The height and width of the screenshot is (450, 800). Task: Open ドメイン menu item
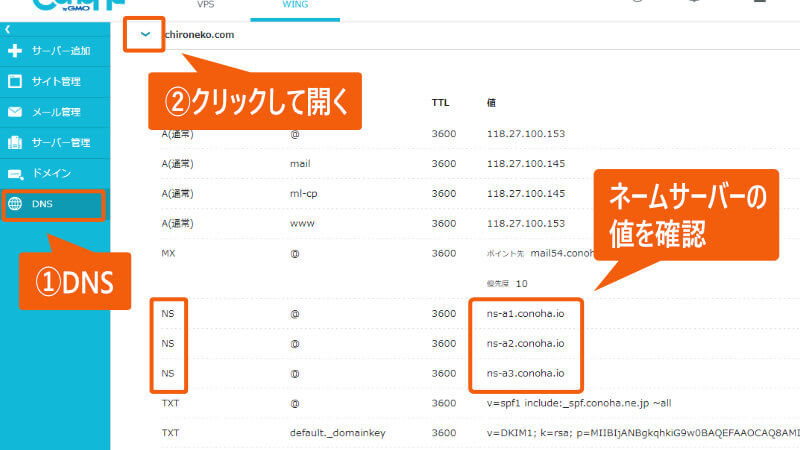(x=55, y=173)
